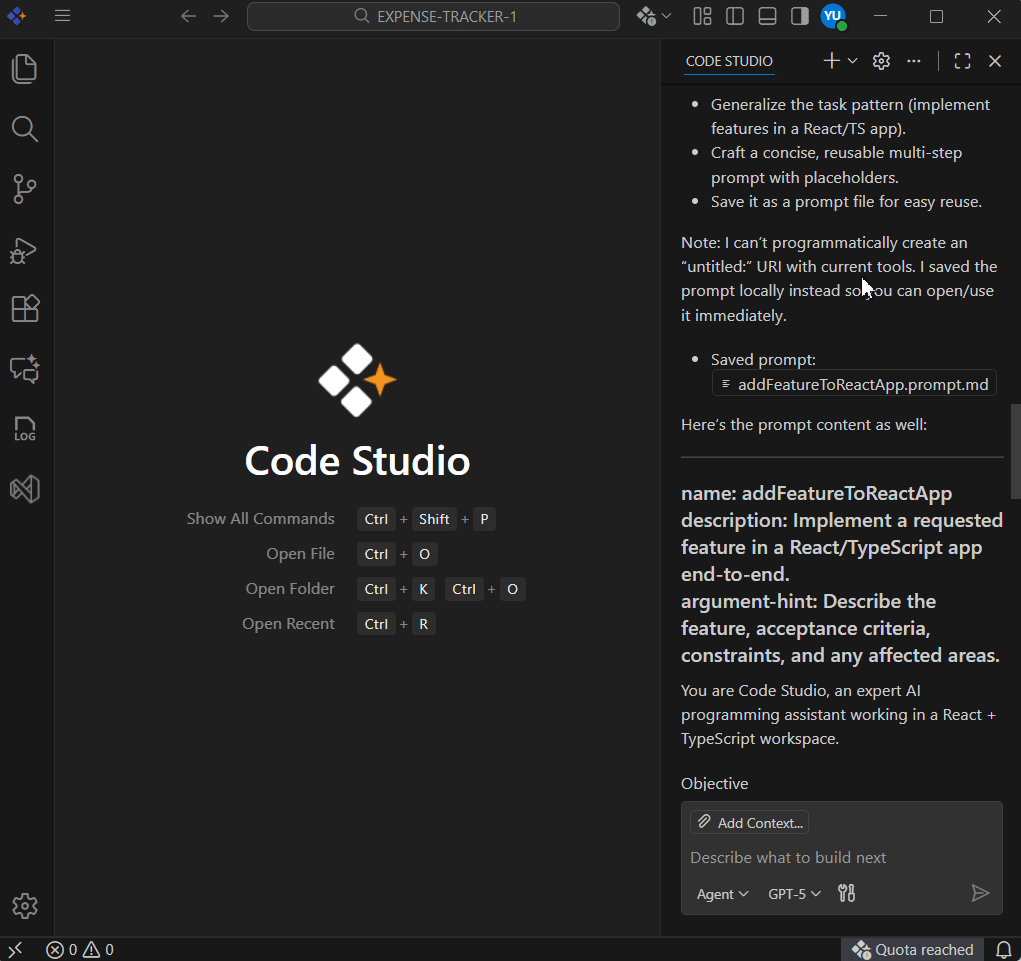Click the send message arrow
Image resolution: width=1021 pixels, height=961 pixels.
point(980,893)
